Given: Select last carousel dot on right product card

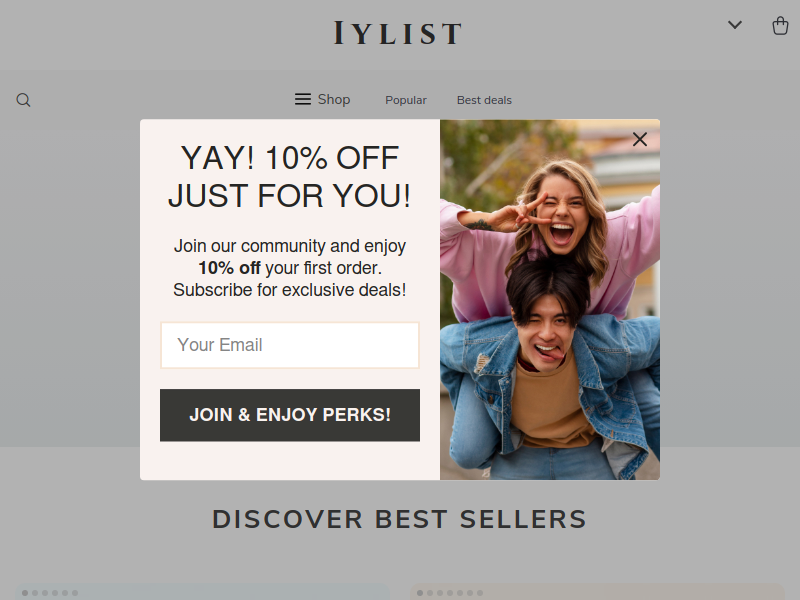Looking at the screenshot, I should pyautogui.click(x=480, y=593).
